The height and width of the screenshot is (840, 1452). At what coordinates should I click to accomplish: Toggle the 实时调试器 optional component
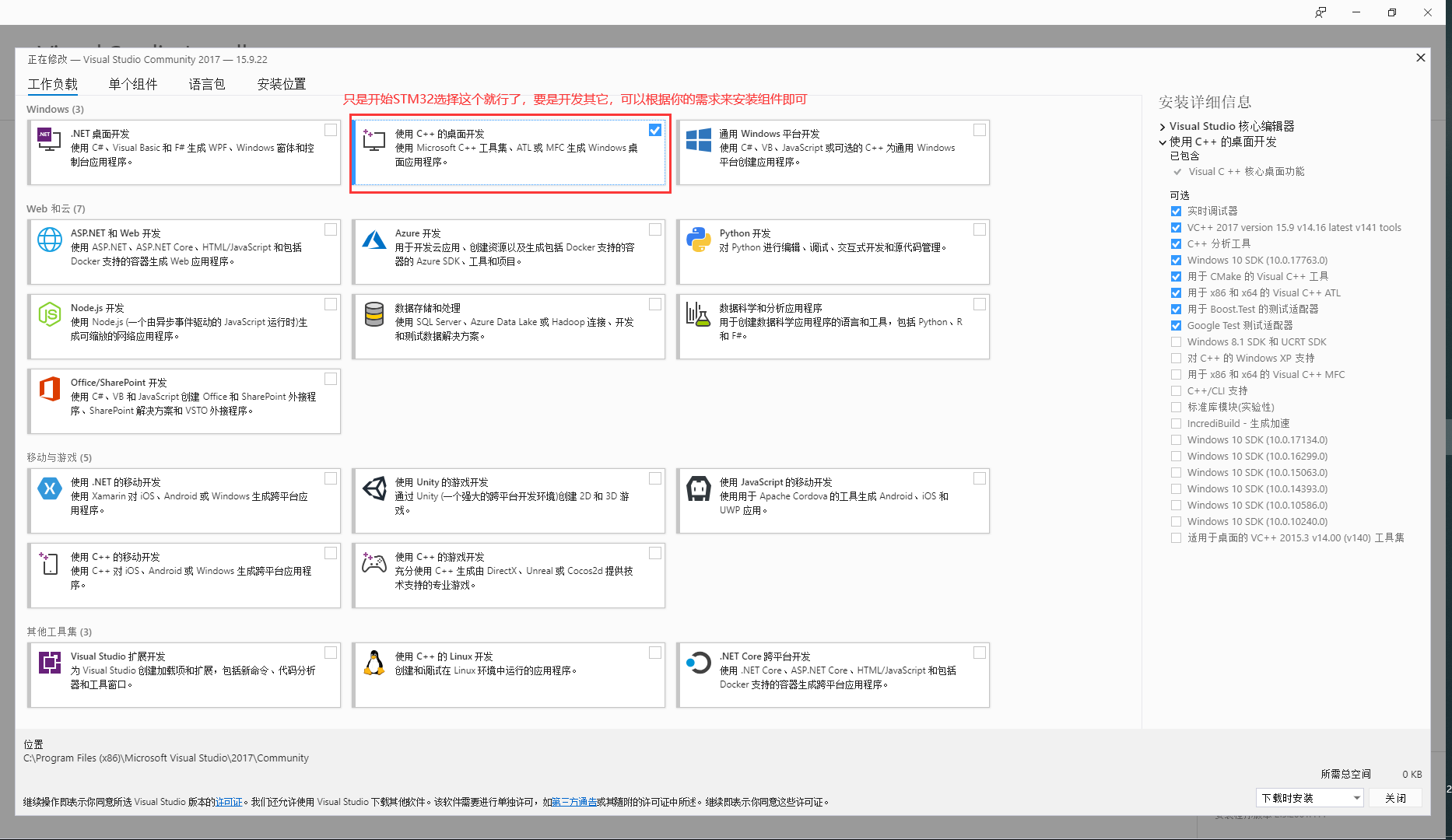pos(1176,212)
